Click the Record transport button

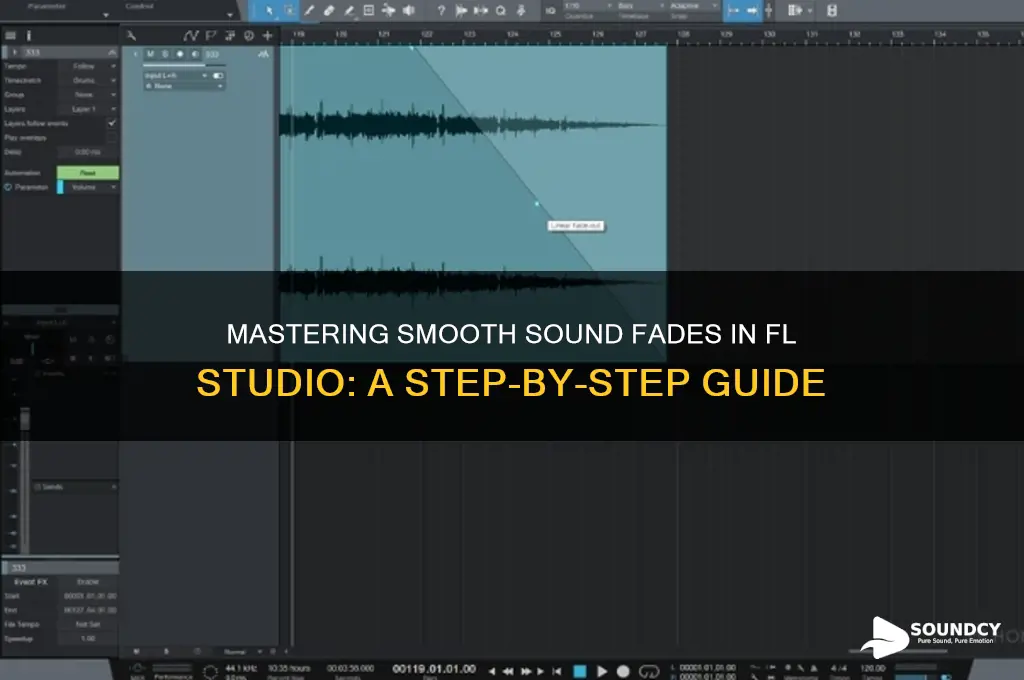click(x=623, y=671)
